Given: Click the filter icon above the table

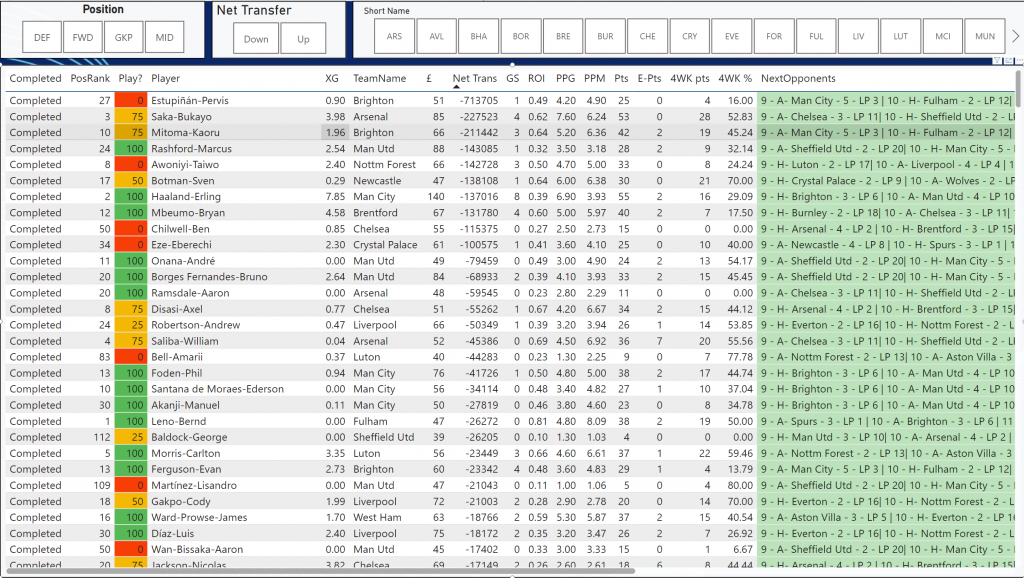Looking at the screenshot, I should [x=995, y=61].
